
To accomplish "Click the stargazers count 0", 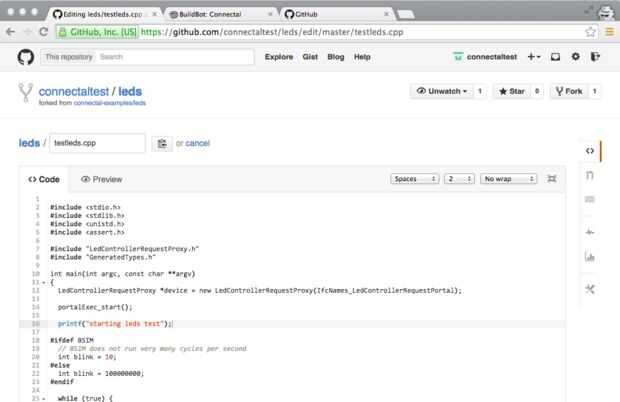I will coord(537,91).
